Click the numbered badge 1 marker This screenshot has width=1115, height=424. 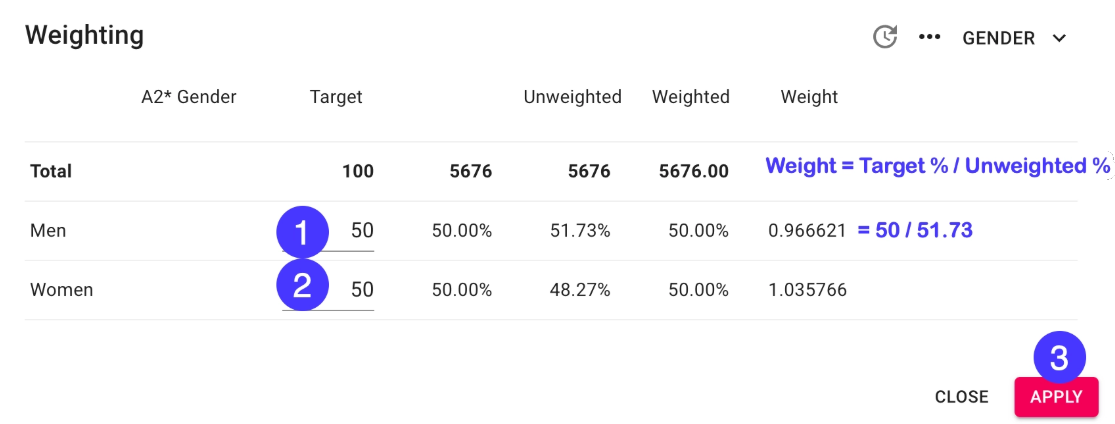point(302,230)
